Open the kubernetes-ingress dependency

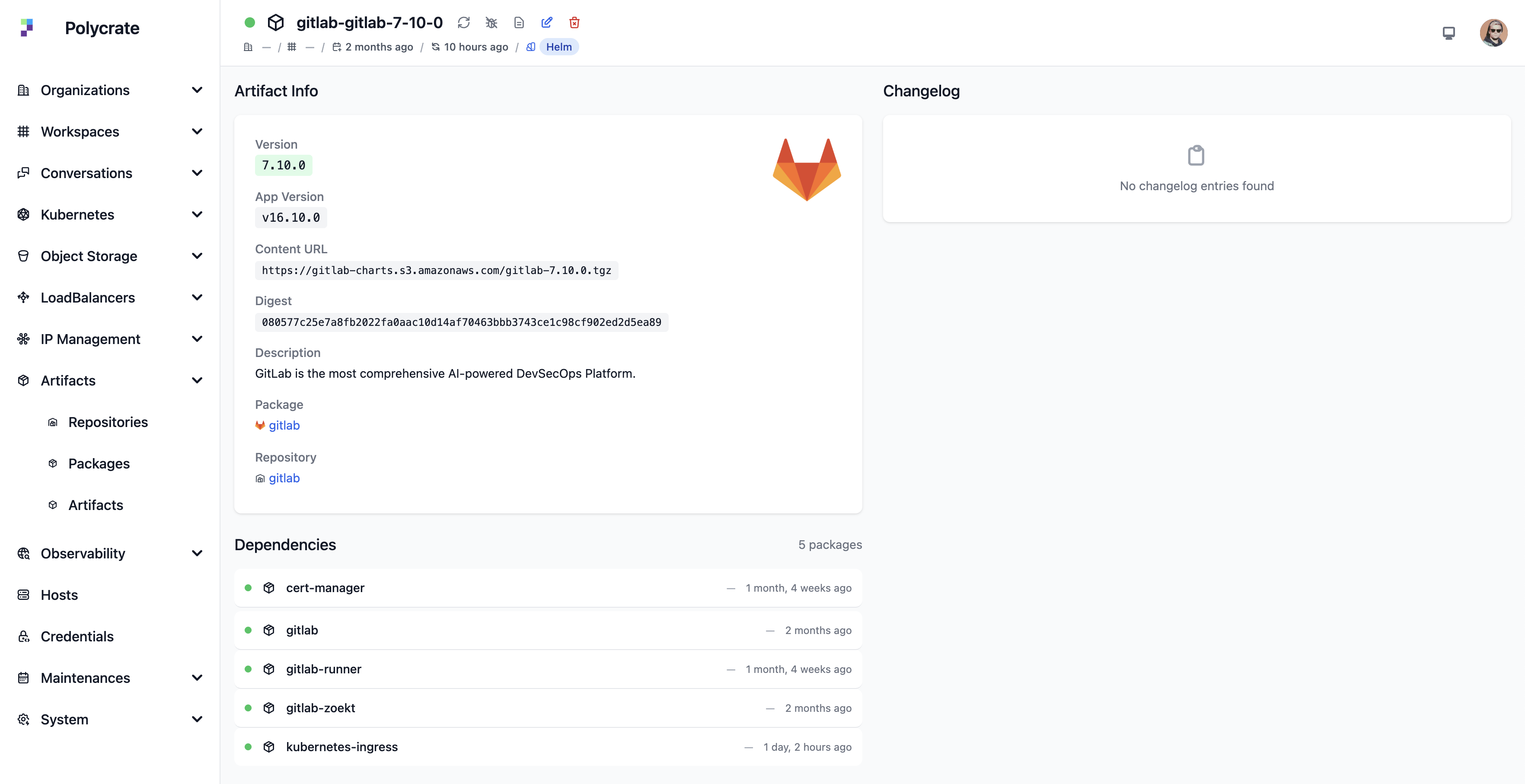click(x=548, y=747)
